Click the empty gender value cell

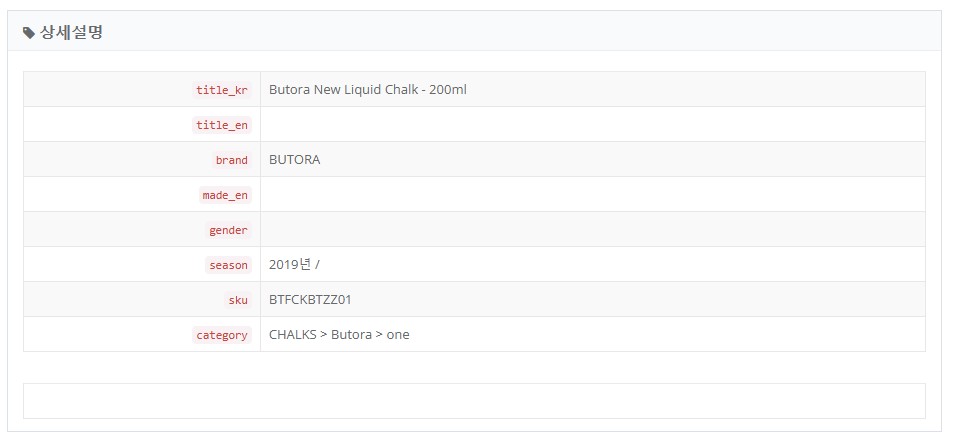[593, 230]
